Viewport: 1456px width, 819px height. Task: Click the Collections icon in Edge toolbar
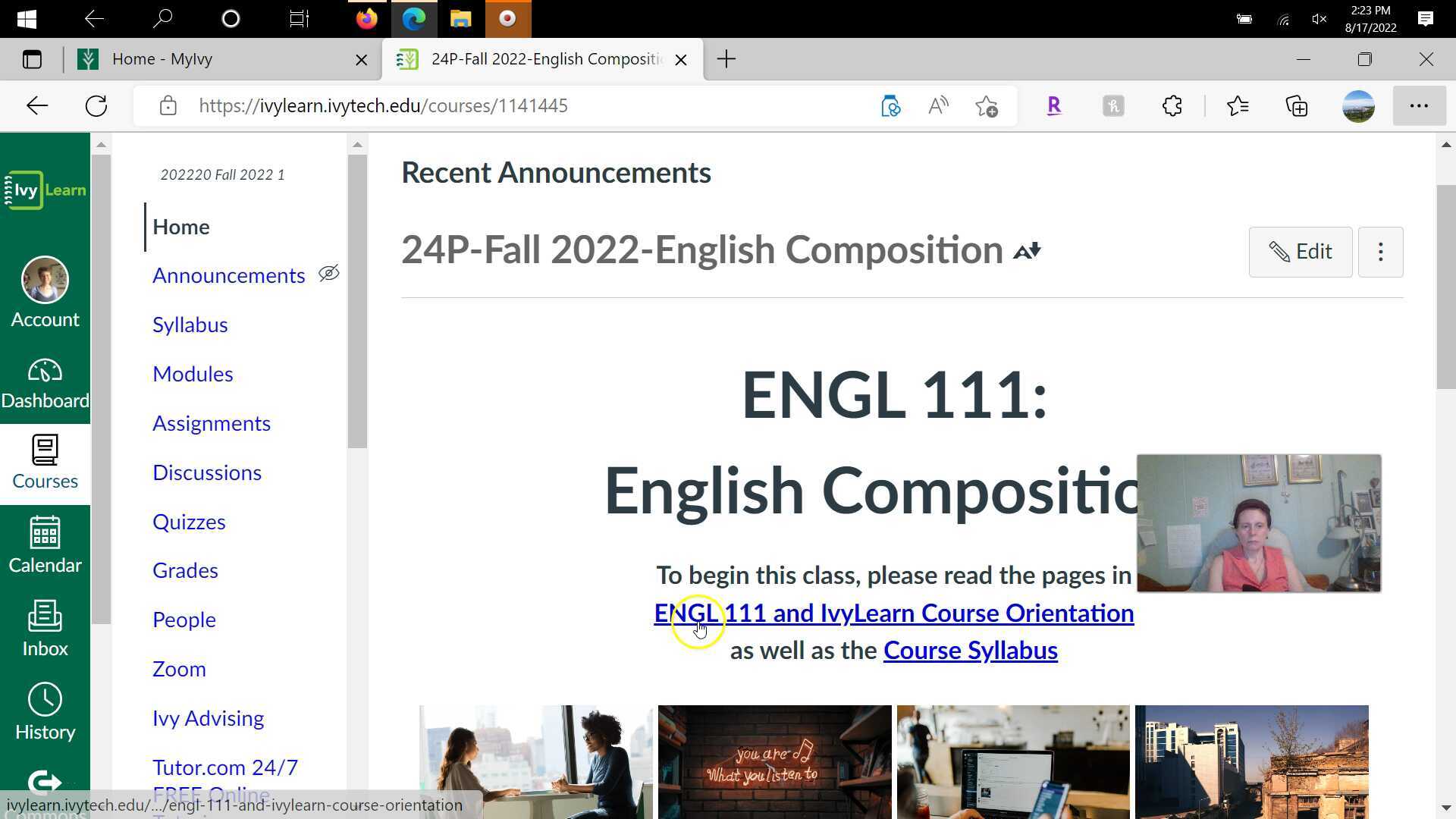pyautogui.click(x=1297, y=105)
